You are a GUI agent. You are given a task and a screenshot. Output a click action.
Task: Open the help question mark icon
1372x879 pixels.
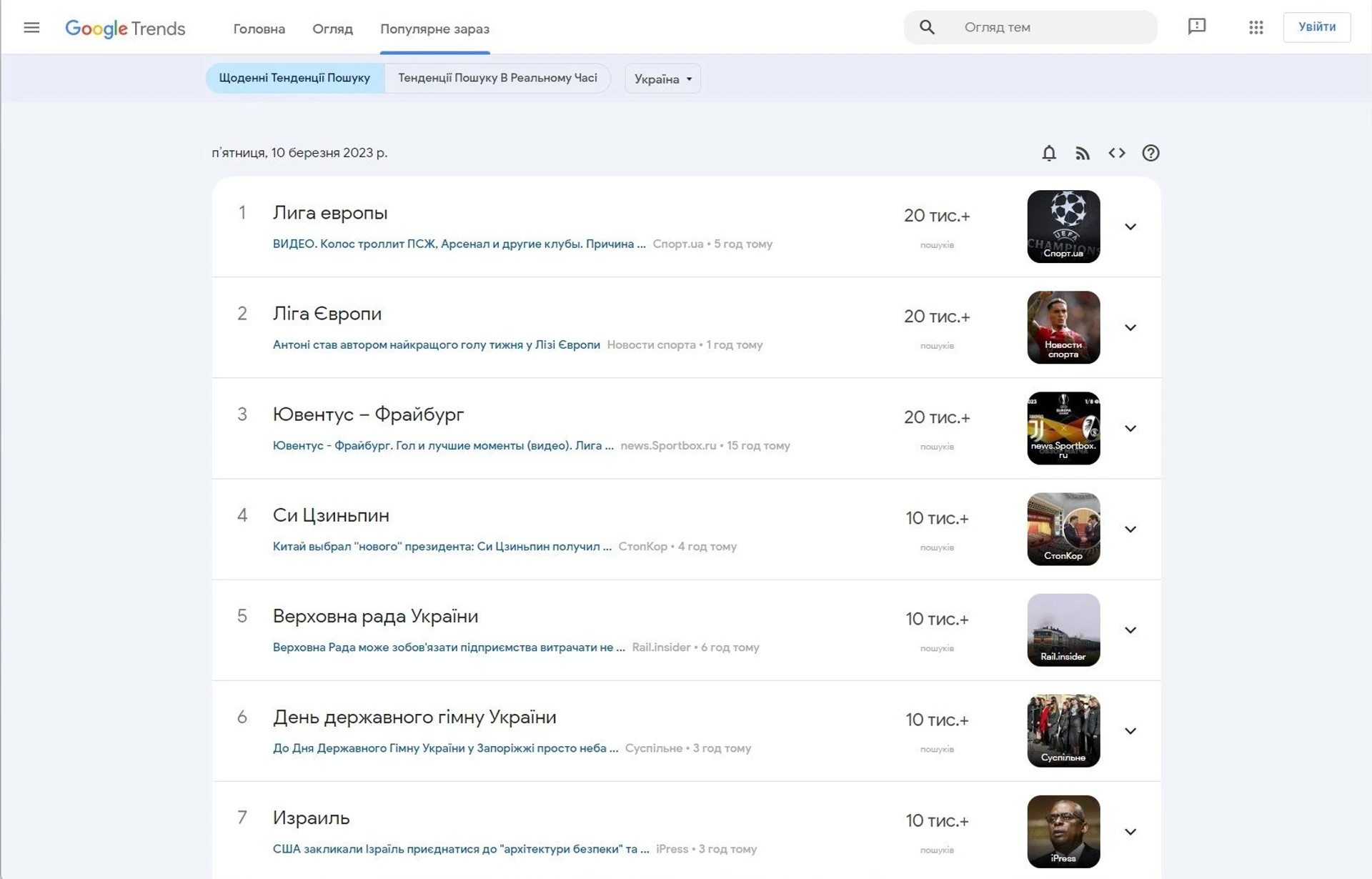pos(1150,153)
